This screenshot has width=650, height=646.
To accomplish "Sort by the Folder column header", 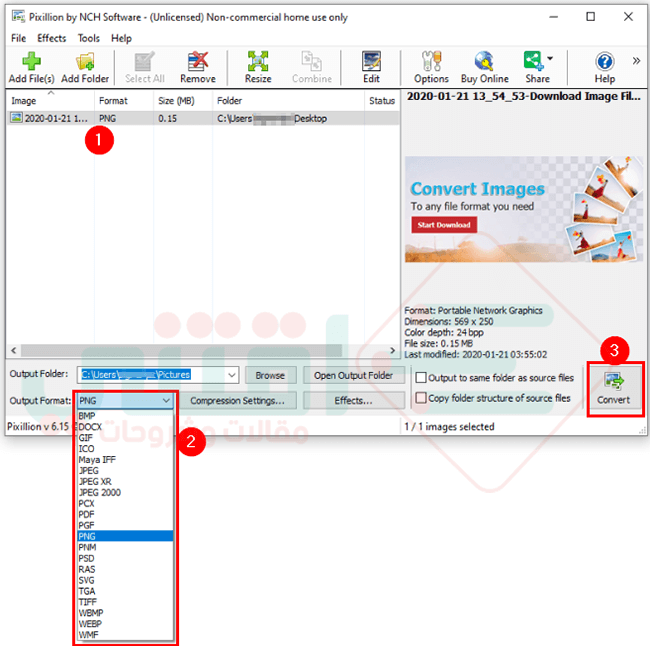I will click(x=289, y=101).
